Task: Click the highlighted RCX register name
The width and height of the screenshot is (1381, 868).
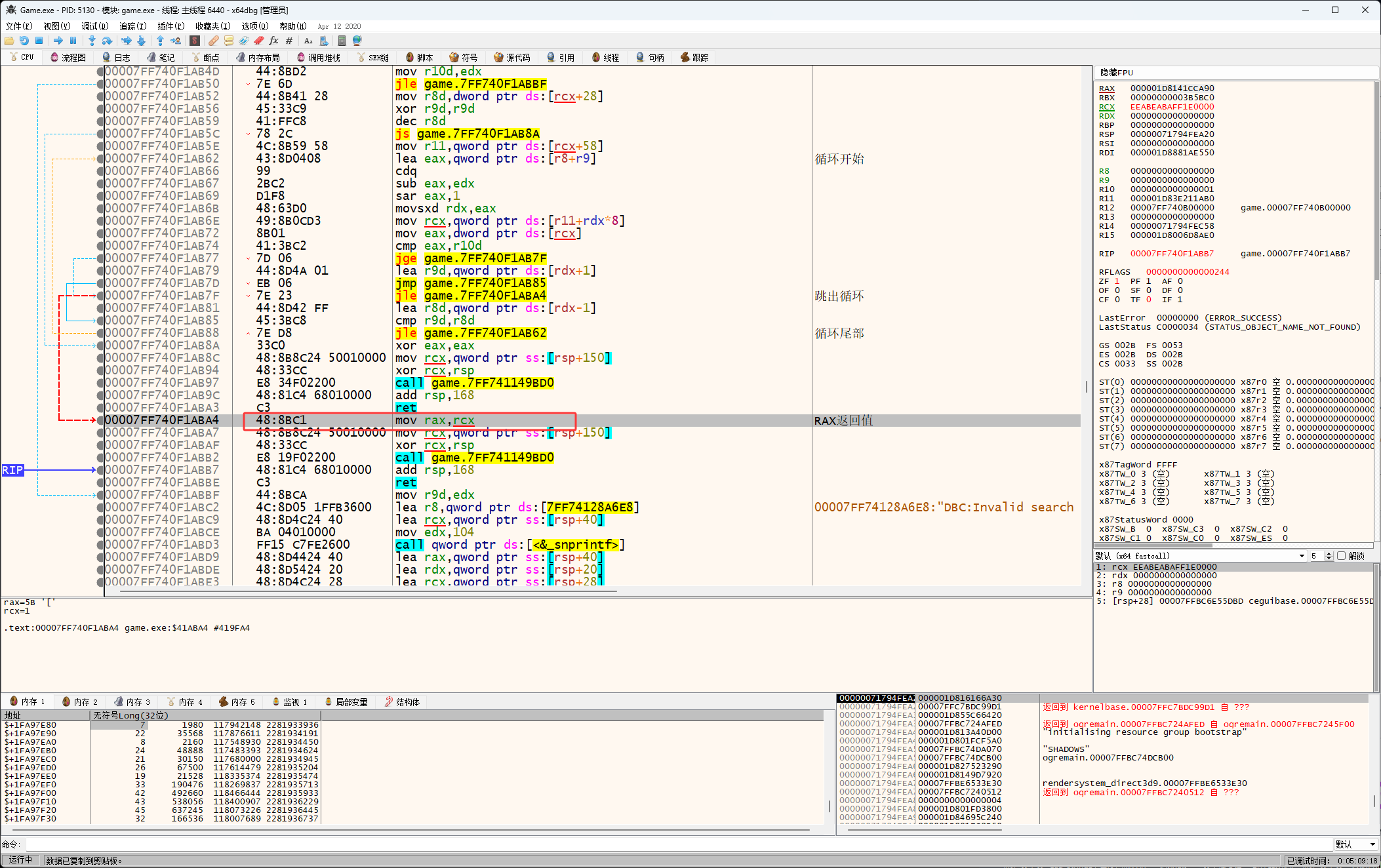Action: click(x=1106, y=107)
